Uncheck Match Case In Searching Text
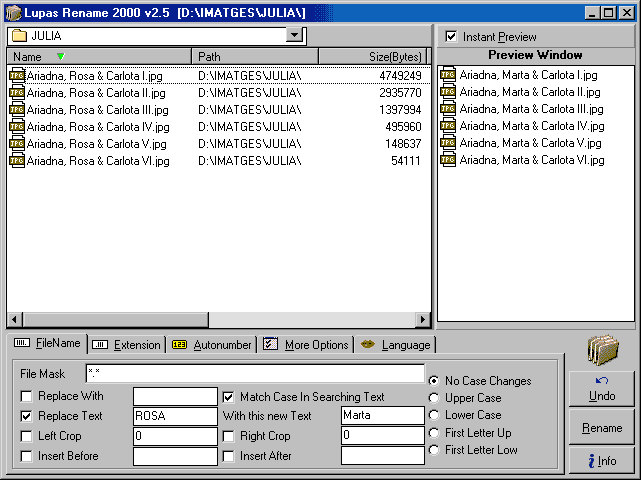641x480 pixels. [x=229, y=397]
